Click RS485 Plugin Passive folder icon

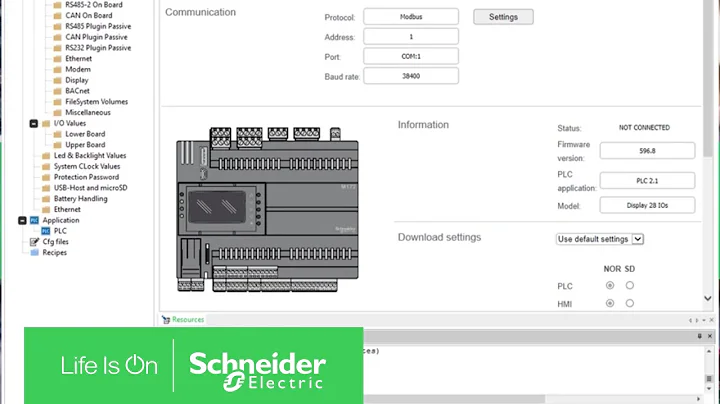click(x=57, y=27)
